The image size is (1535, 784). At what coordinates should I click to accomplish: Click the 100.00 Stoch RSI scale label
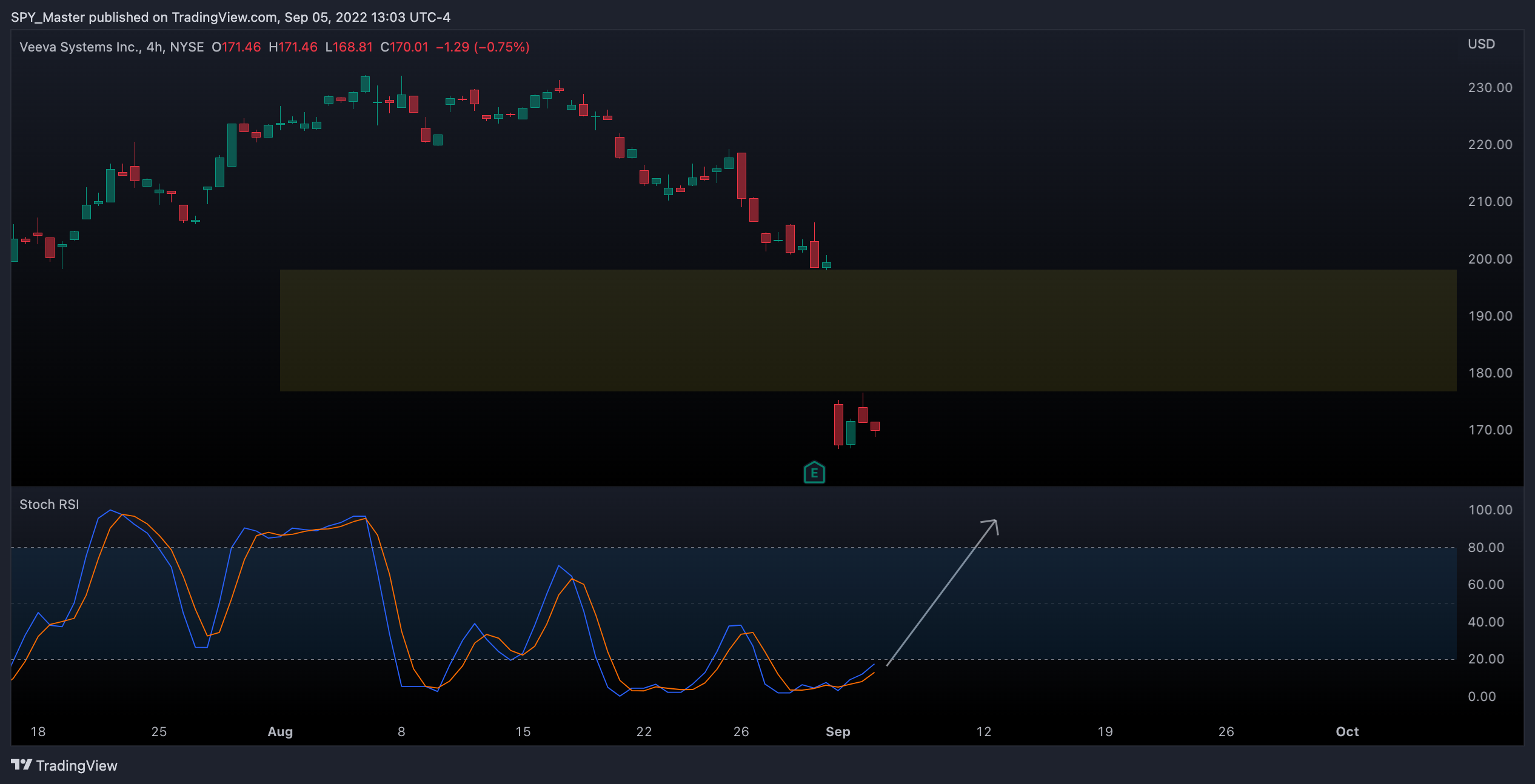coord(1490,510)
